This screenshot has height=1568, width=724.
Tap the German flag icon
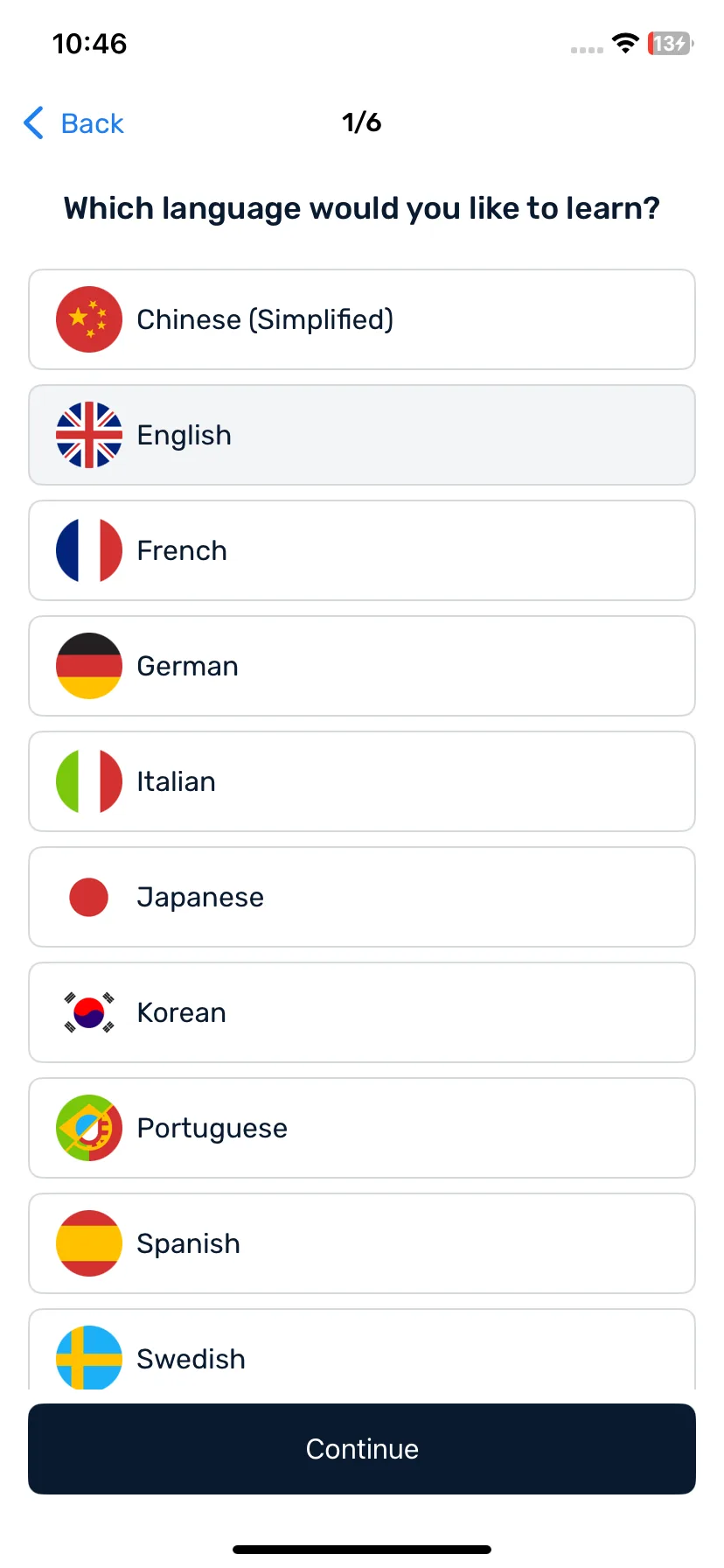[x=89, y=666]
